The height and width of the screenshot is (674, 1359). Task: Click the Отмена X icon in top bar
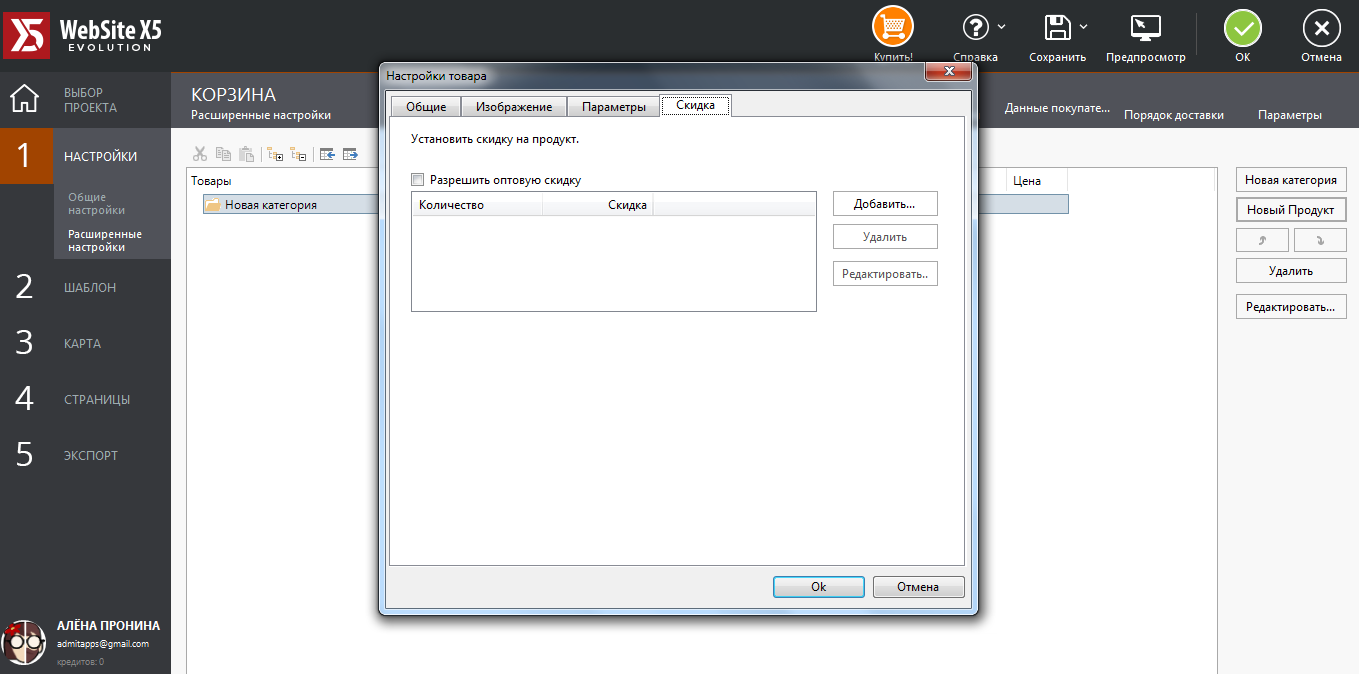coord(1321,29)
